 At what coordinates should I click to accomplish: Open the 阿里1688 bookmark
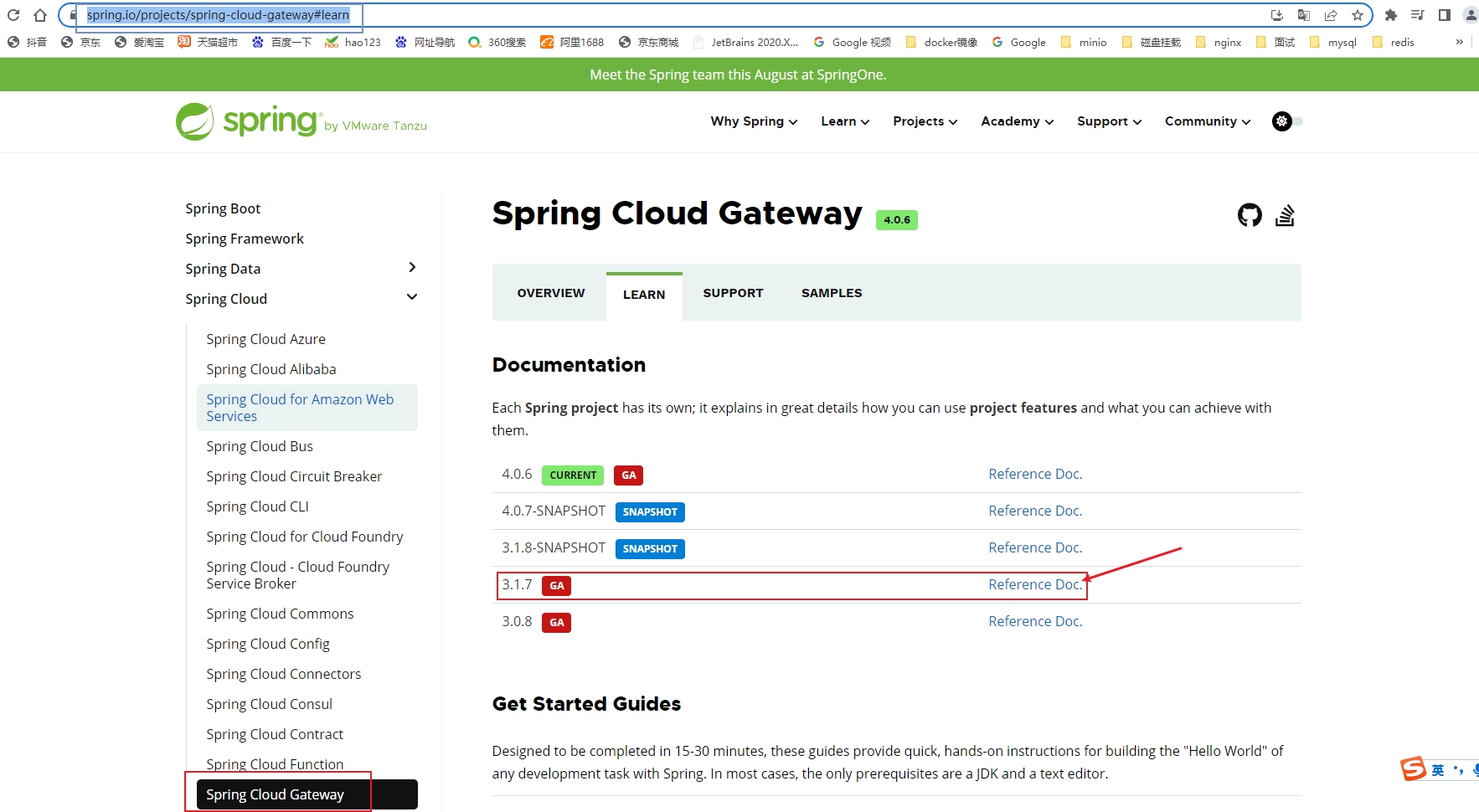(x=572, y=42)
